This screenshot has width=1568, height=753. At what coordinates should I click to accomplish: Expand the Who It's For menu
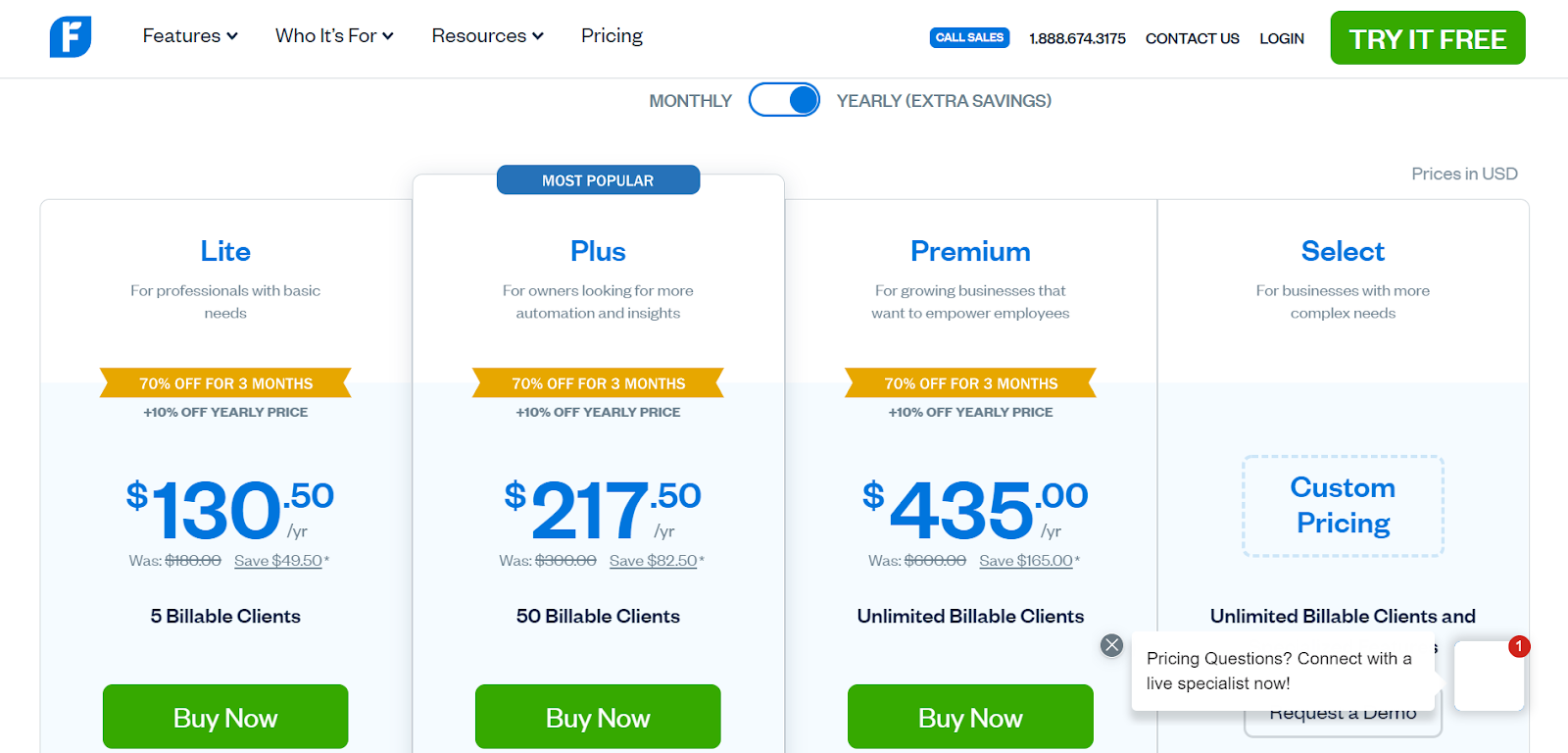334,36
